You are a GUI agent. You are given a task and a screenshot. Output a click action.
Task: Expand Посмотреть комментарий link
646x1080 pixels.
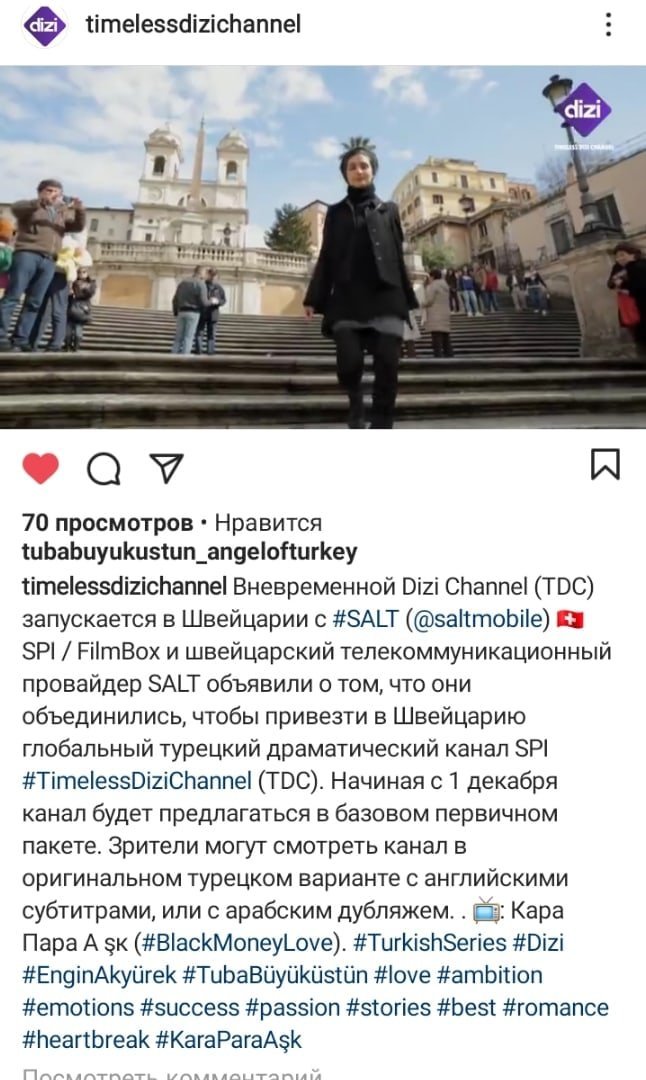[x=172, y=1073]
